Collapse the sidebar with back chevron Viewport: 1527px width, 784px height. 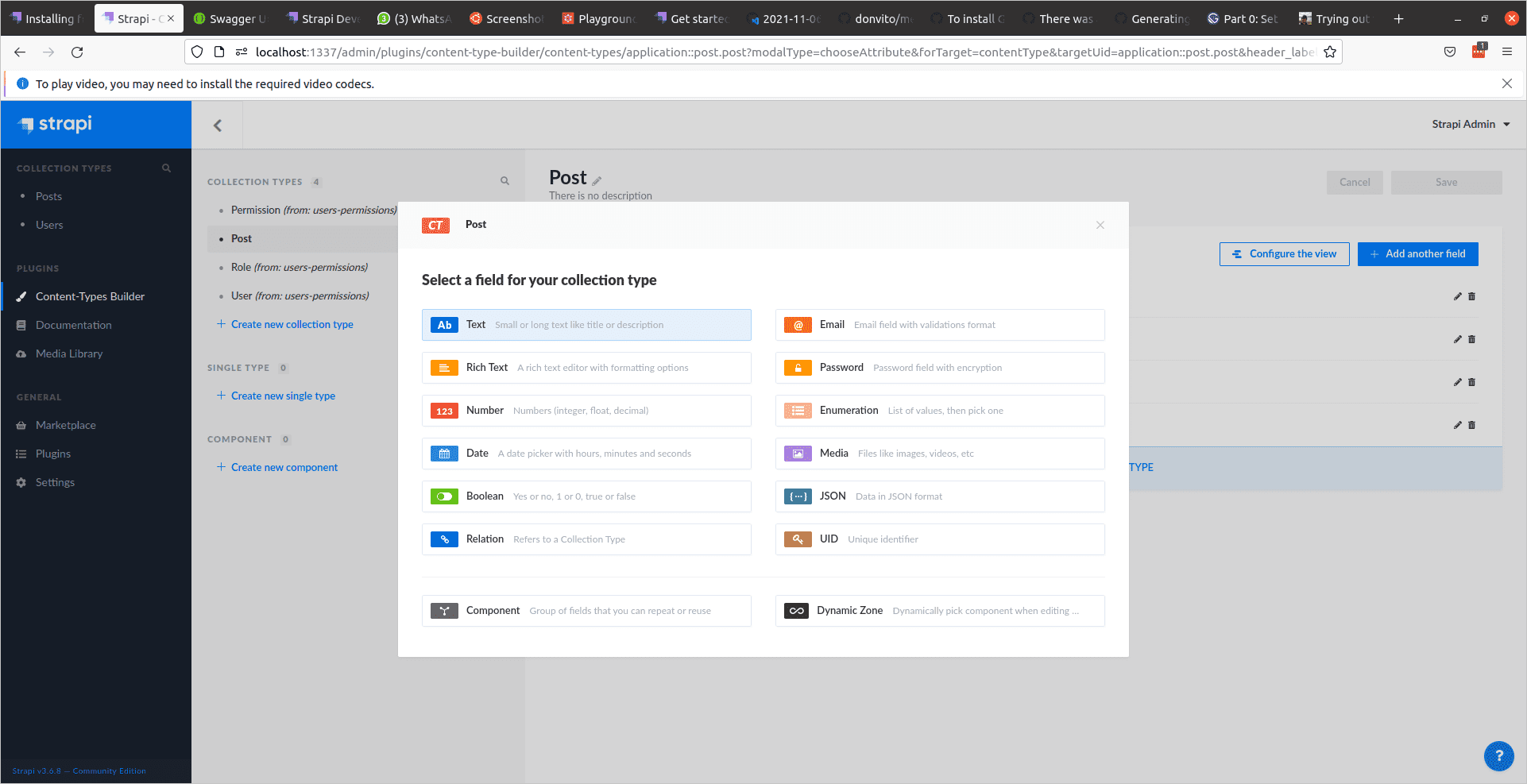[217, 125]
